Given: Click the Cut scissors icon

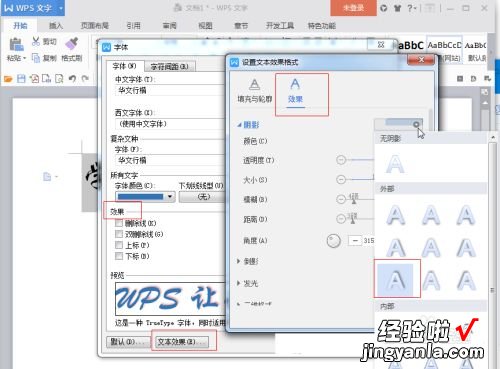Looking at the screenshot, I should (36, 41).
